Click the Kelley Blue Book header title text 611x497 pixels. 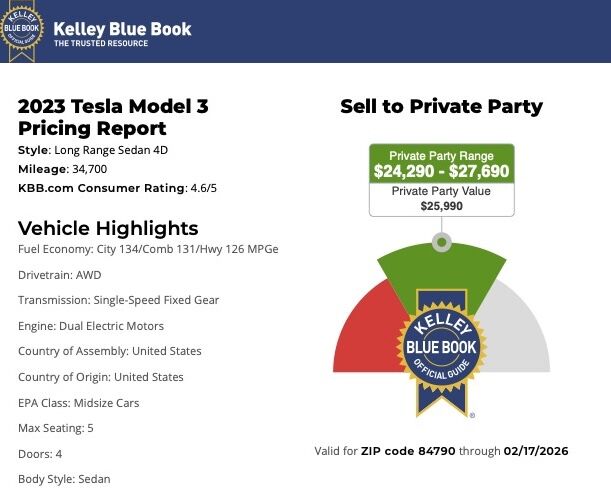coord(122,28)
